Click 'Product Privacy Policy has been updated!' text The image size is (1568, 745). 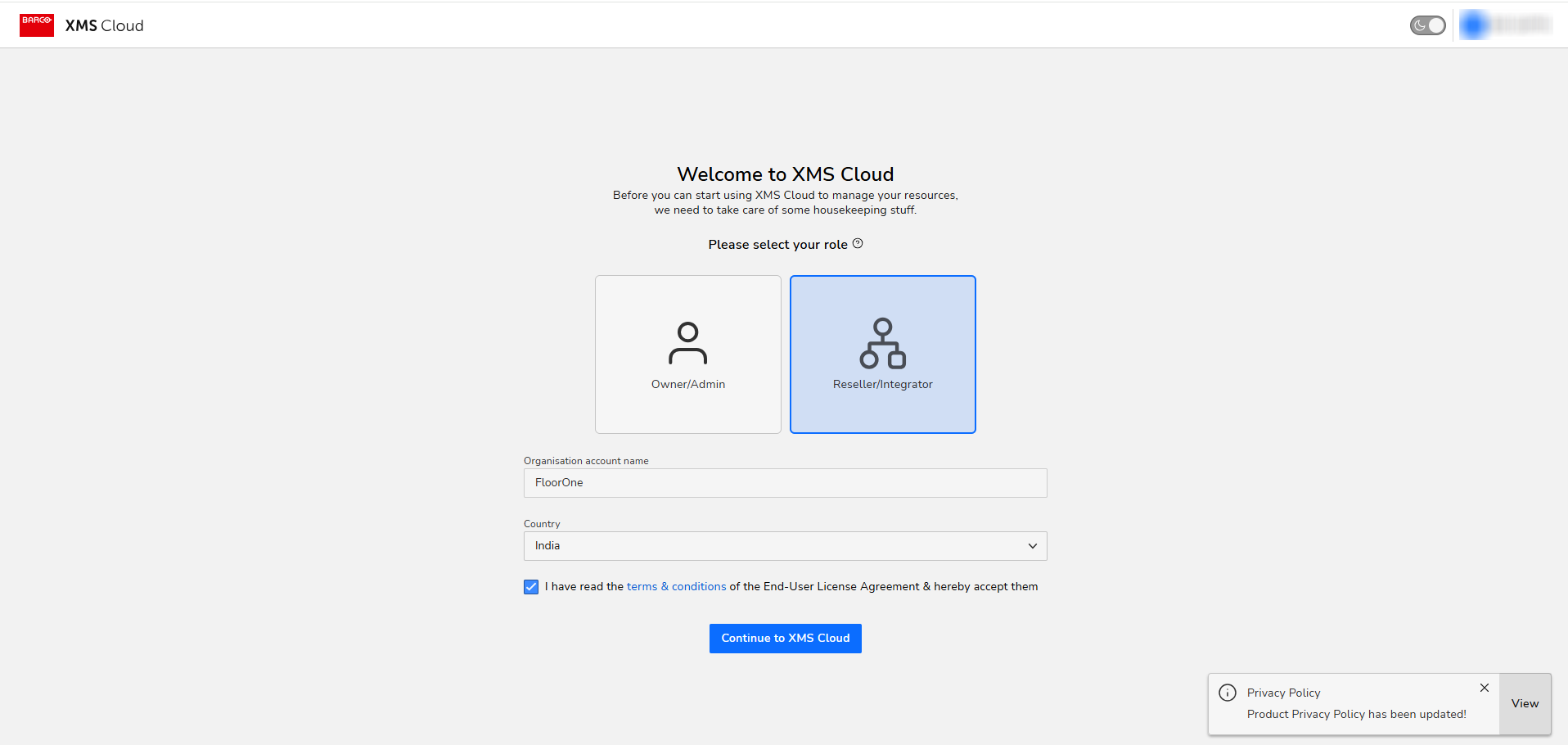click(x=1357, y=714)
